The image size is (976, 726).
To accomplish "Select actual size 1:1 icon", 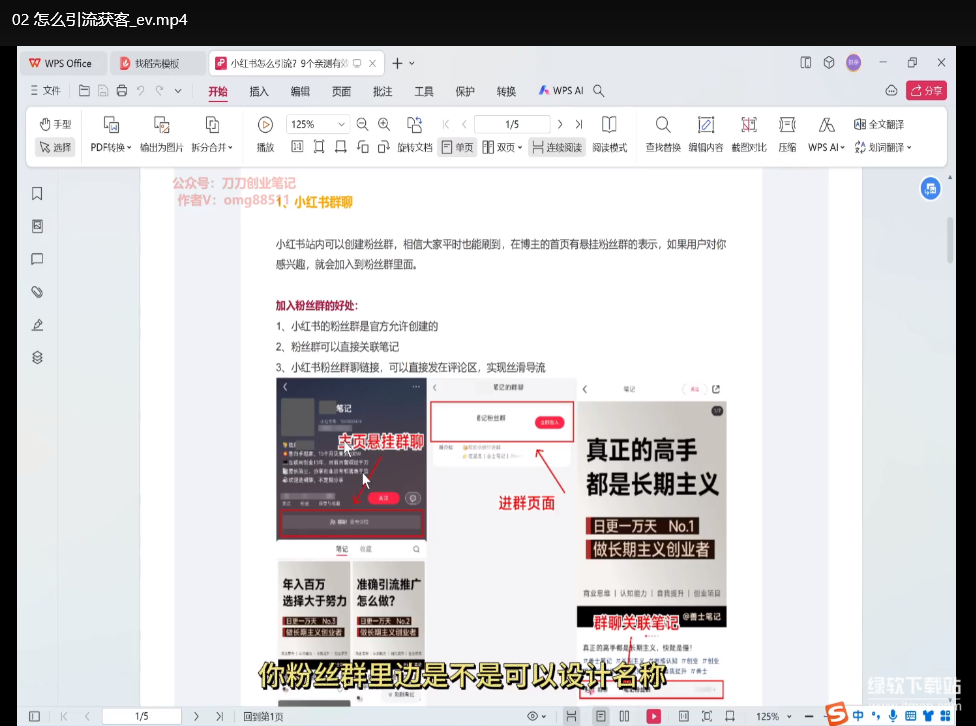I will 297,147.
